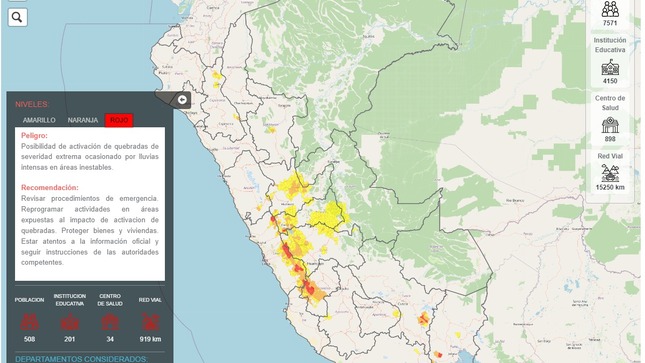Switch to the AMARILLO level tab
Image resolution: width=645 pixels, height=363 pixels.
(39, 120)
